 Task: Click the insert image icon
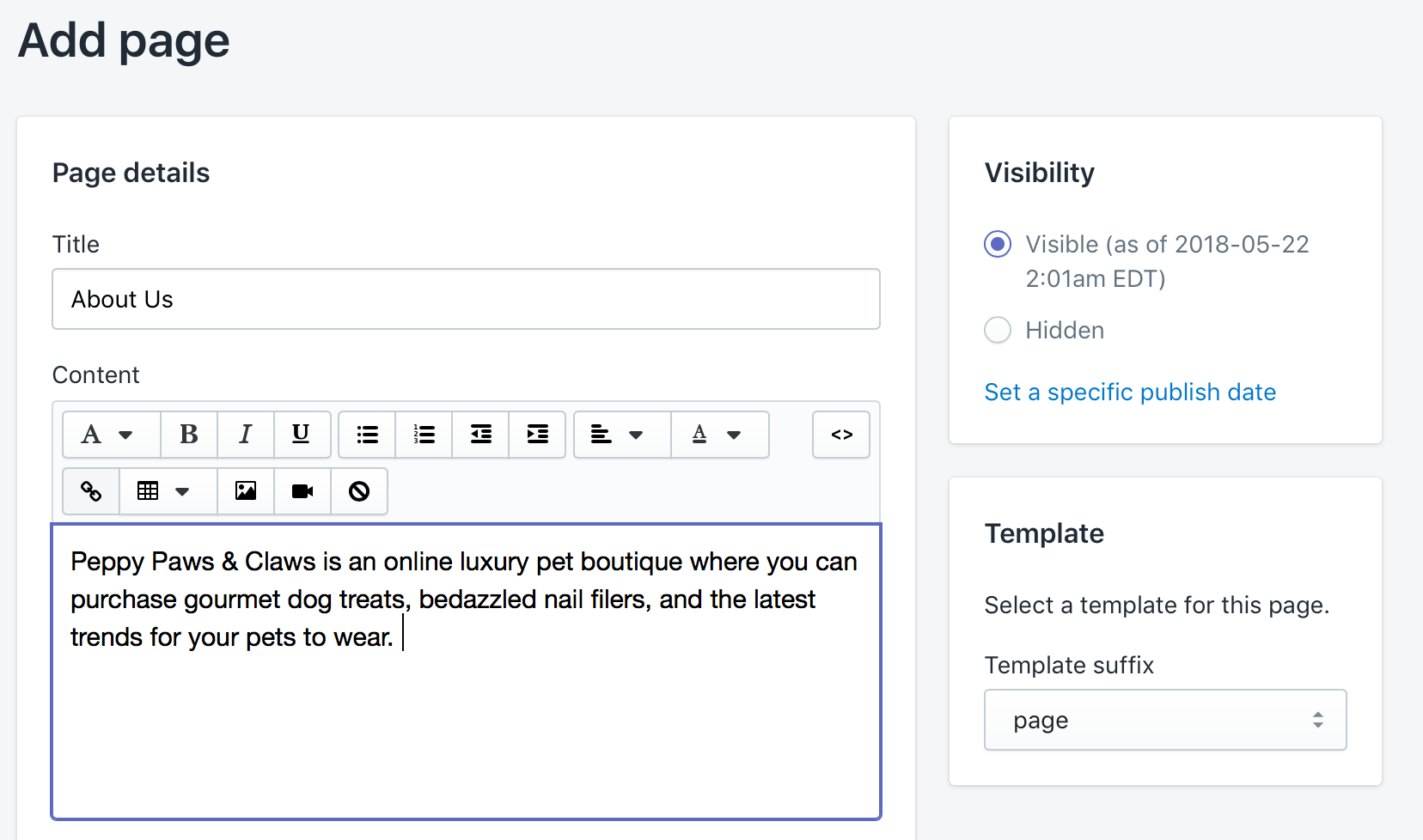pos(246,491)
